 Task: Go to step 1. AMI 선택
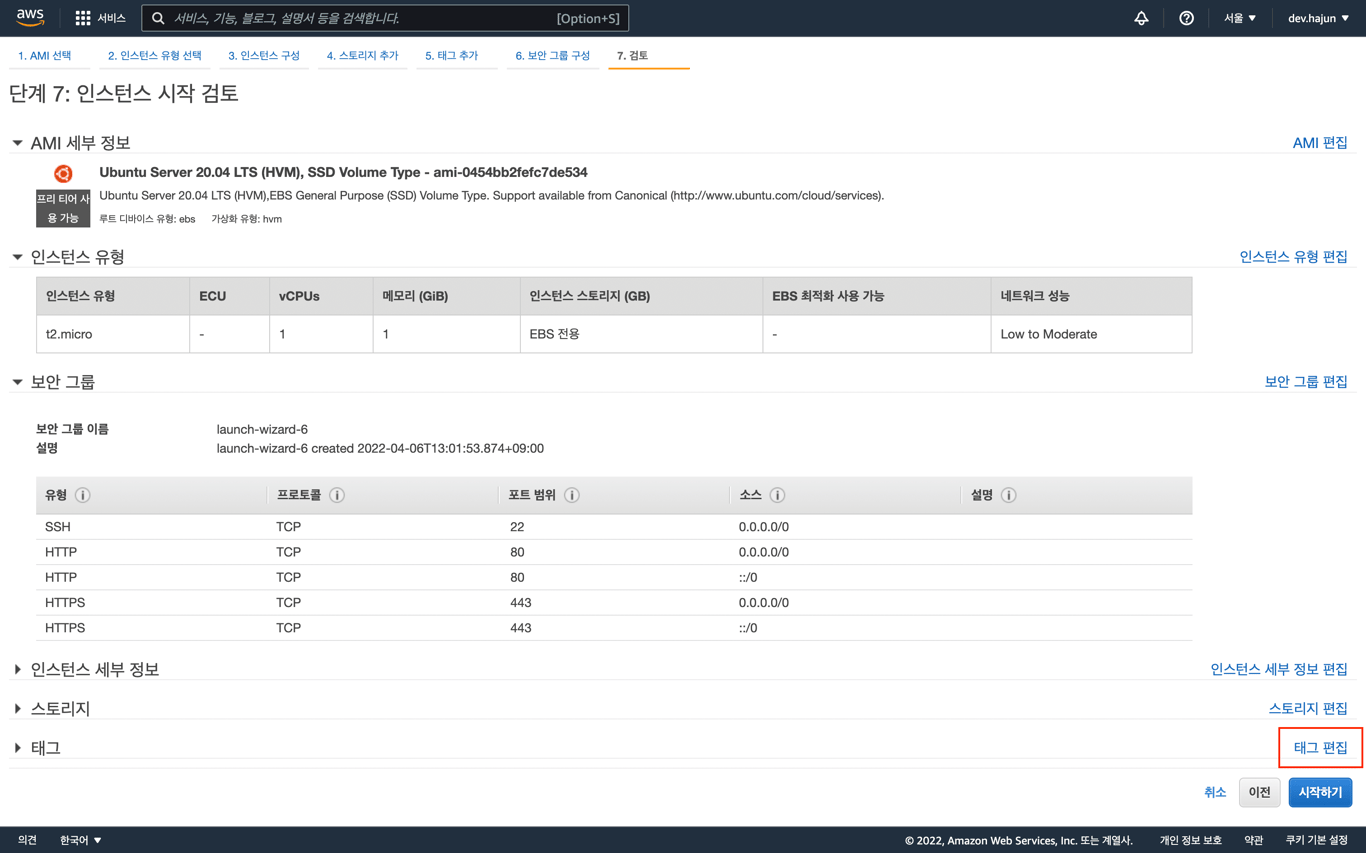[45, 56]
